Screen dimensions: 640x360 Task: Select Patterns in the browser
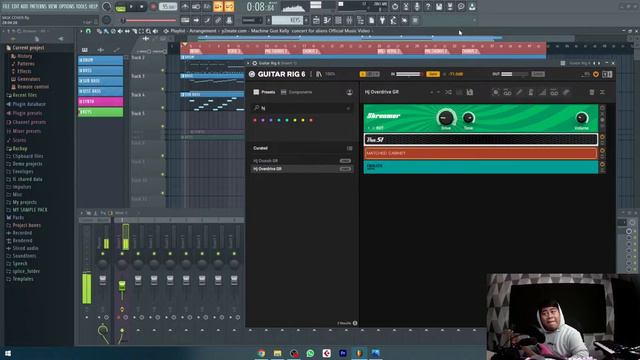click(x=25, y=64)
